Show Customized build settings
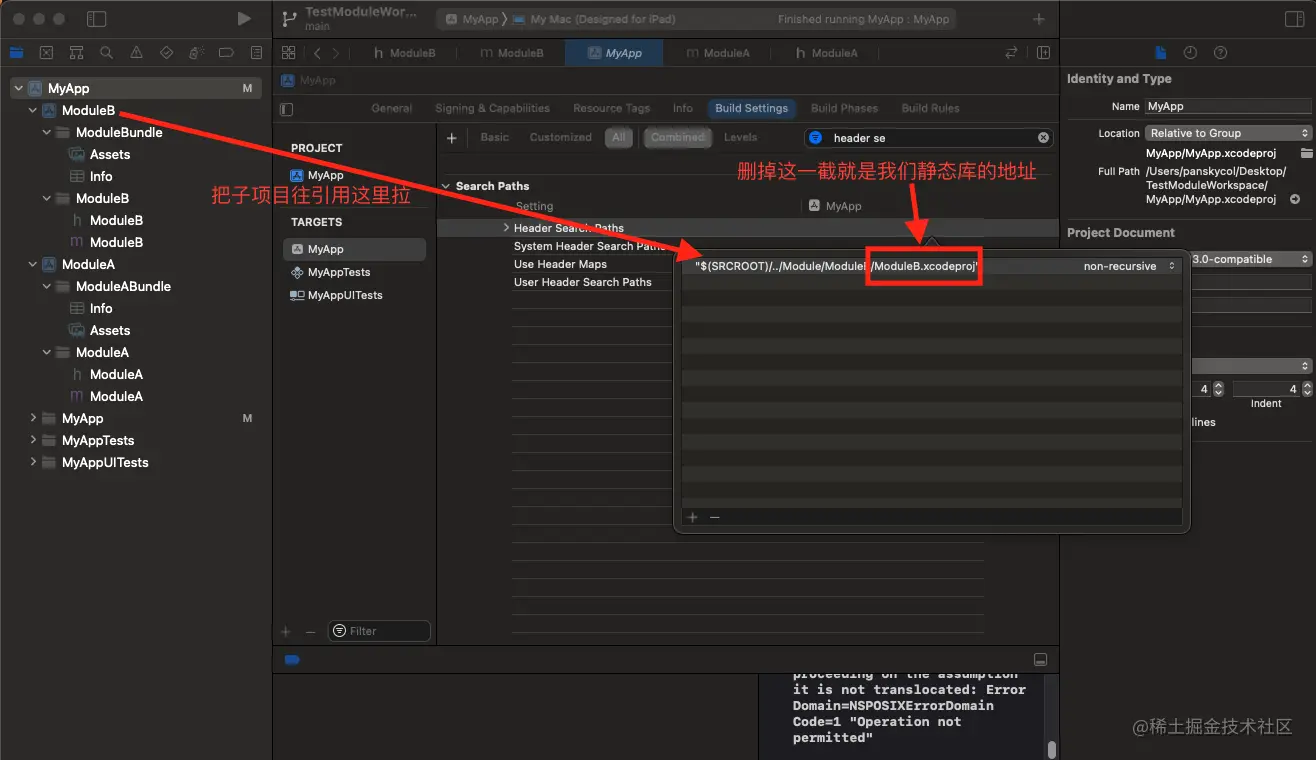 pyautogui.click(x=561, y=137)
